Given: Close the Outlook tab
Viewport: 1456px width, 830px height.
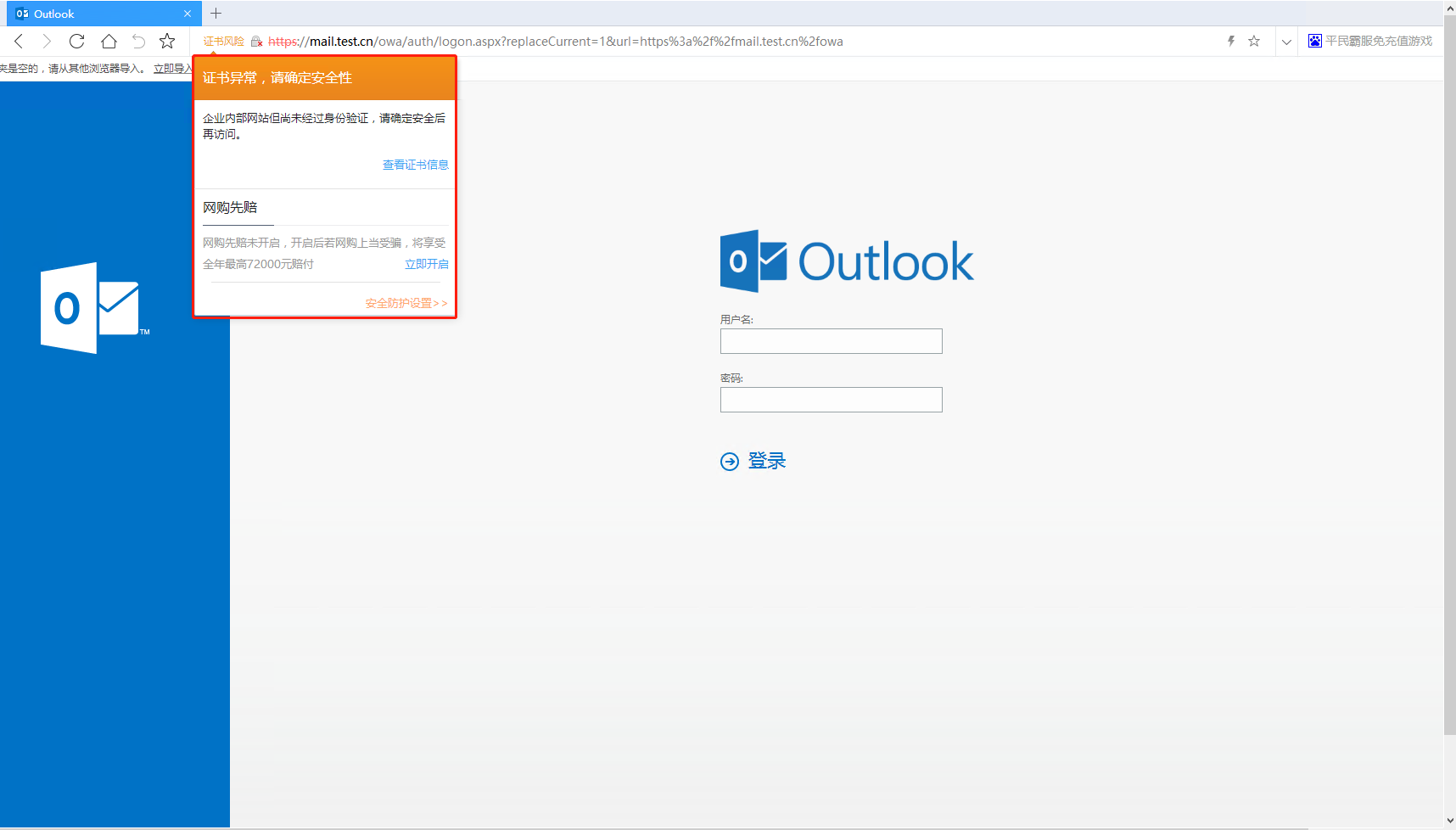Looking at the screenshot, I should tap(188, 14).
